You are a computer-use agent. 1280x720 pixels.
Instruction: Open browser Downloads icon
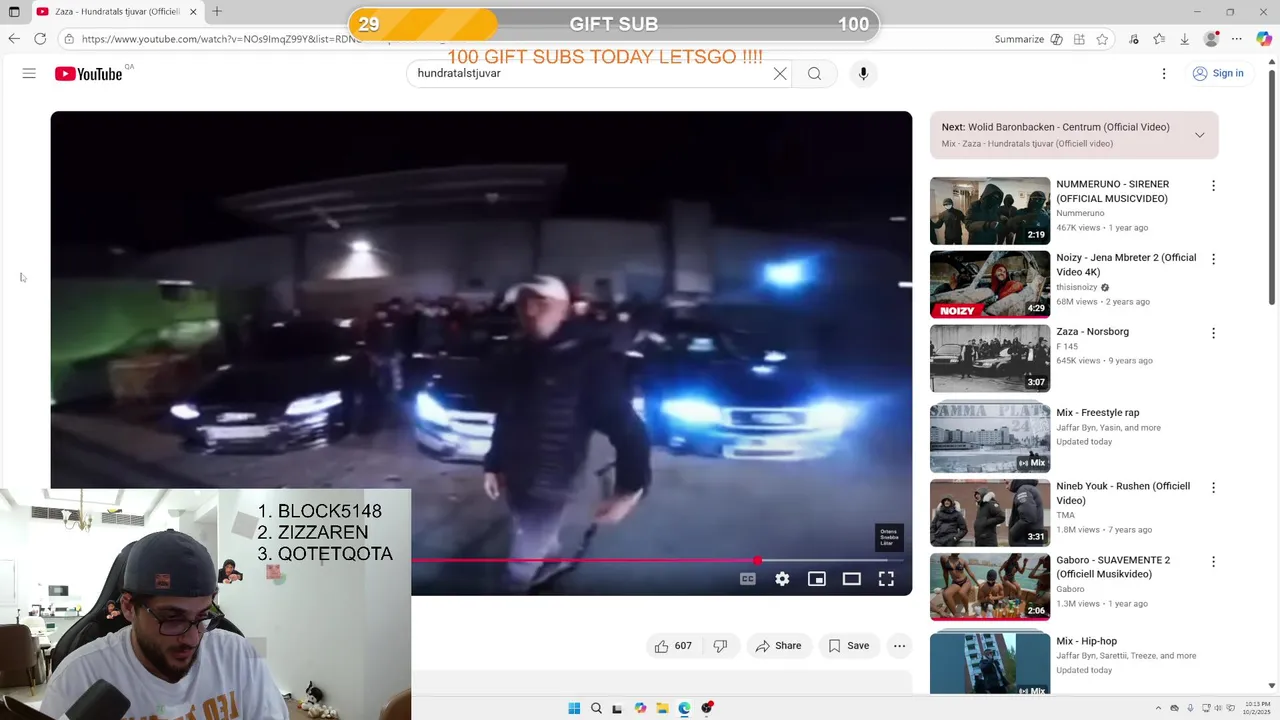tap(1185, 39)
